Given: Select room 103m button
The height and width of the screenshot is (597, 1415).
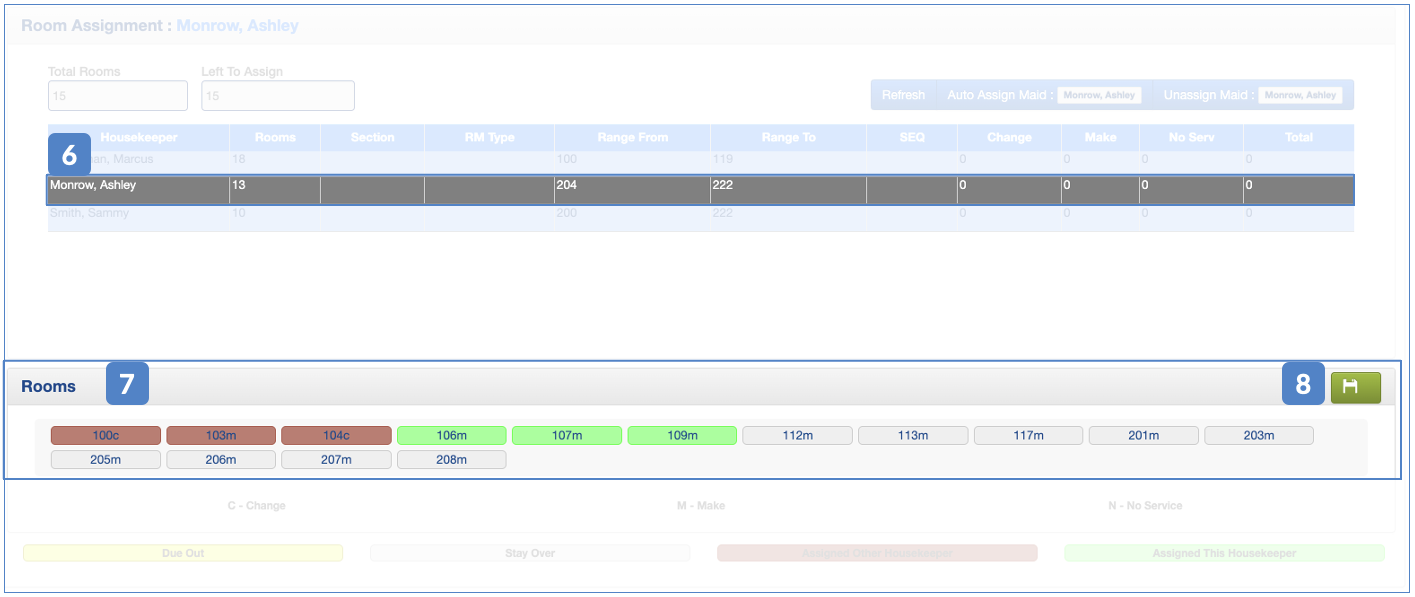Looking at the screenshot, I should pos(221,435).
